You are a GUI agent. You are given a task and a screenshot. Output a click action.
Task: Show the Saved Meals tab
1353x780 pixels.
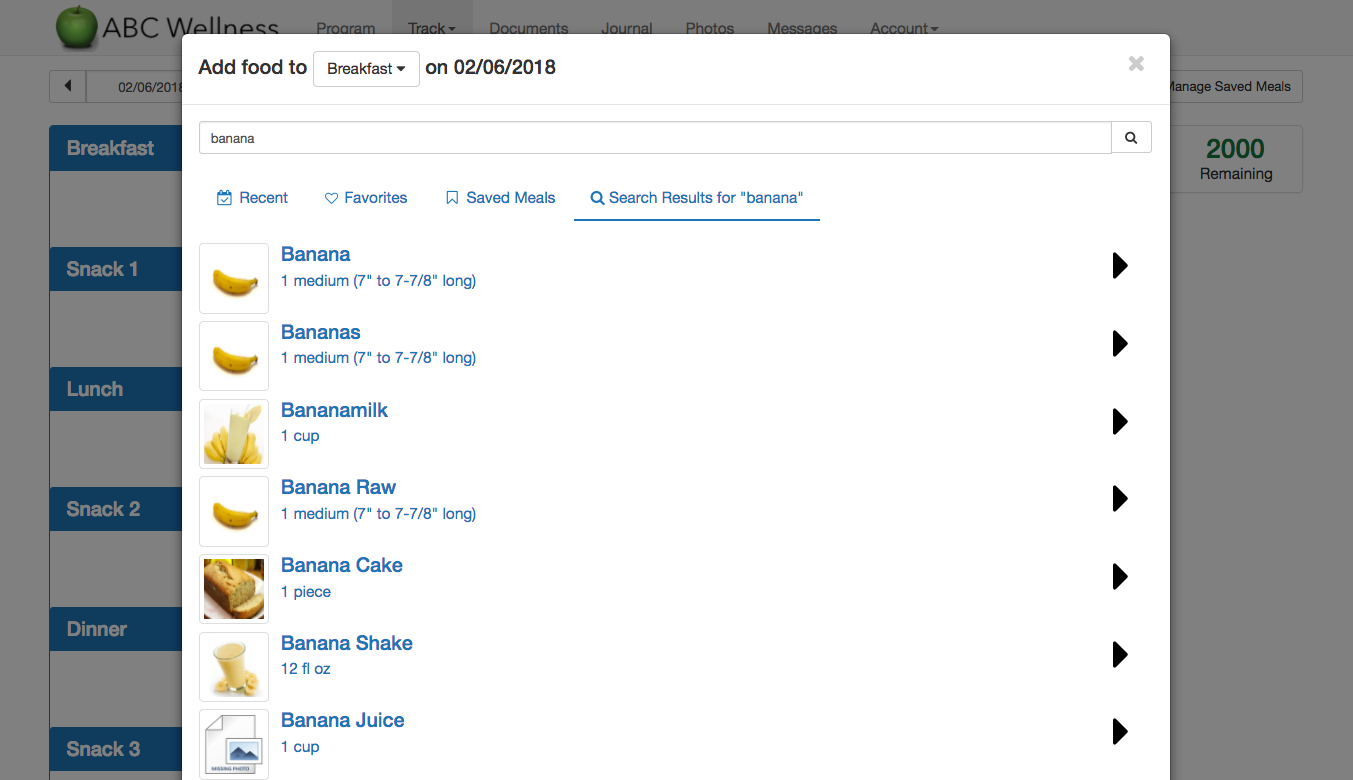tap(500, 198)
